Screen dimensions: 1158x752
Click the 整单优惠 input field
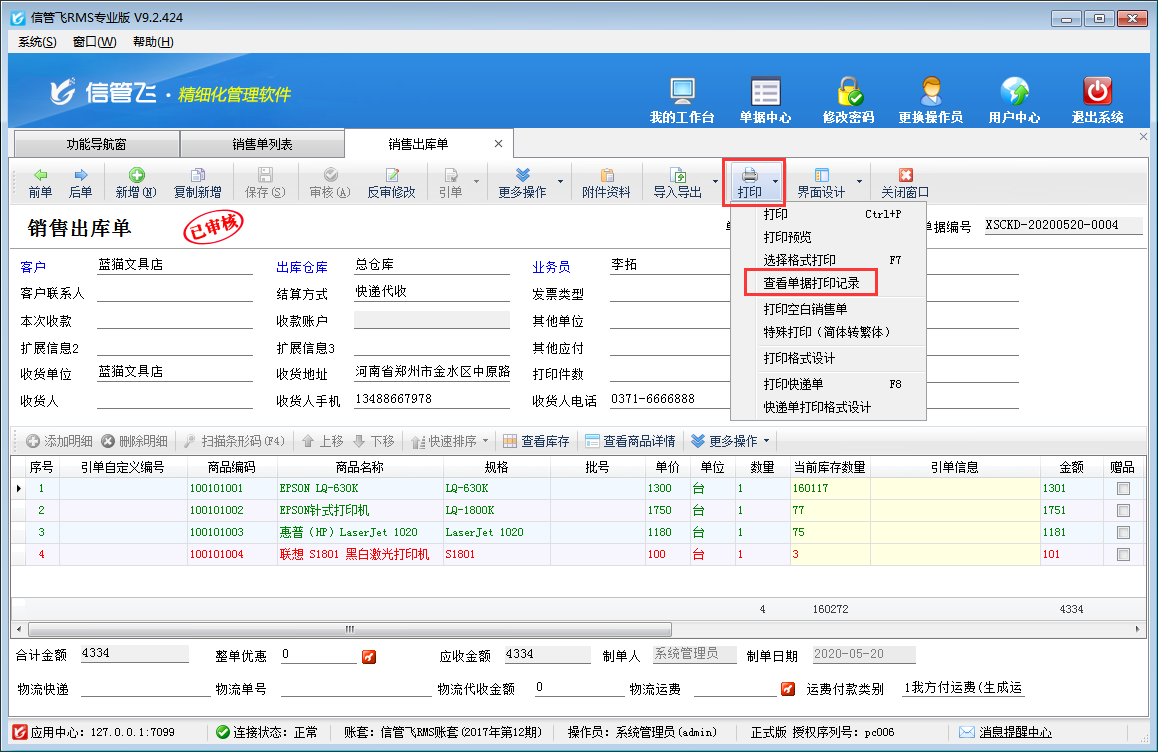point(318,655)
